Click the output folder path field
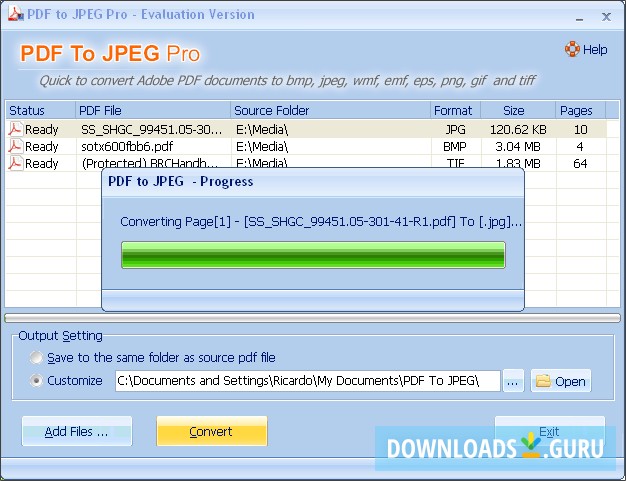 click(307, 381)
